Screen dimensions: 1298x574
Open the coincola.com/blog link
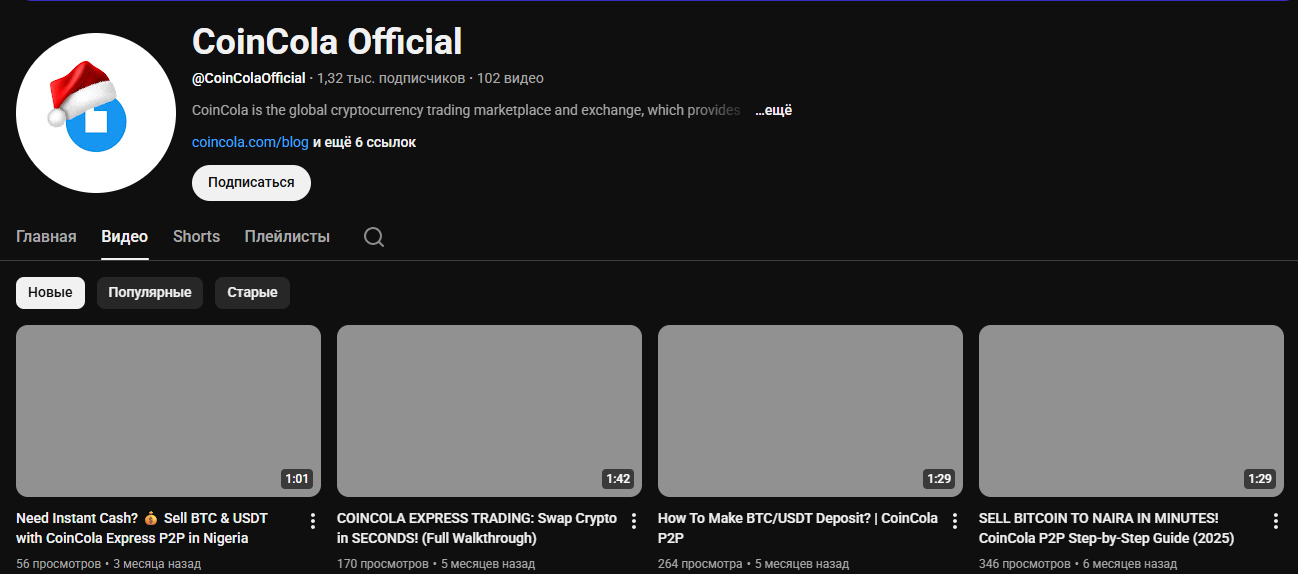pyautogui.click(x=250, y=143)
